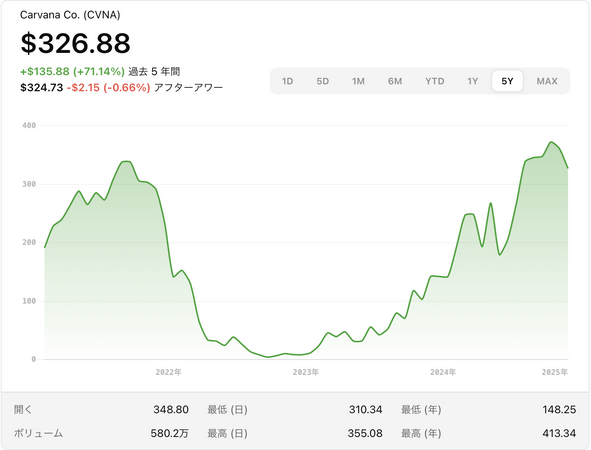Screen dimensions: 591x450
Task: Show the MAX price history
Action: 547,81
